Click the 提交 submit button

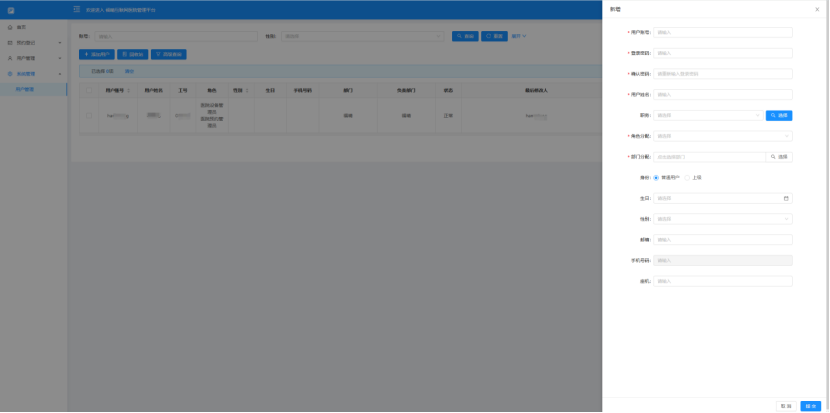(810, 405)
